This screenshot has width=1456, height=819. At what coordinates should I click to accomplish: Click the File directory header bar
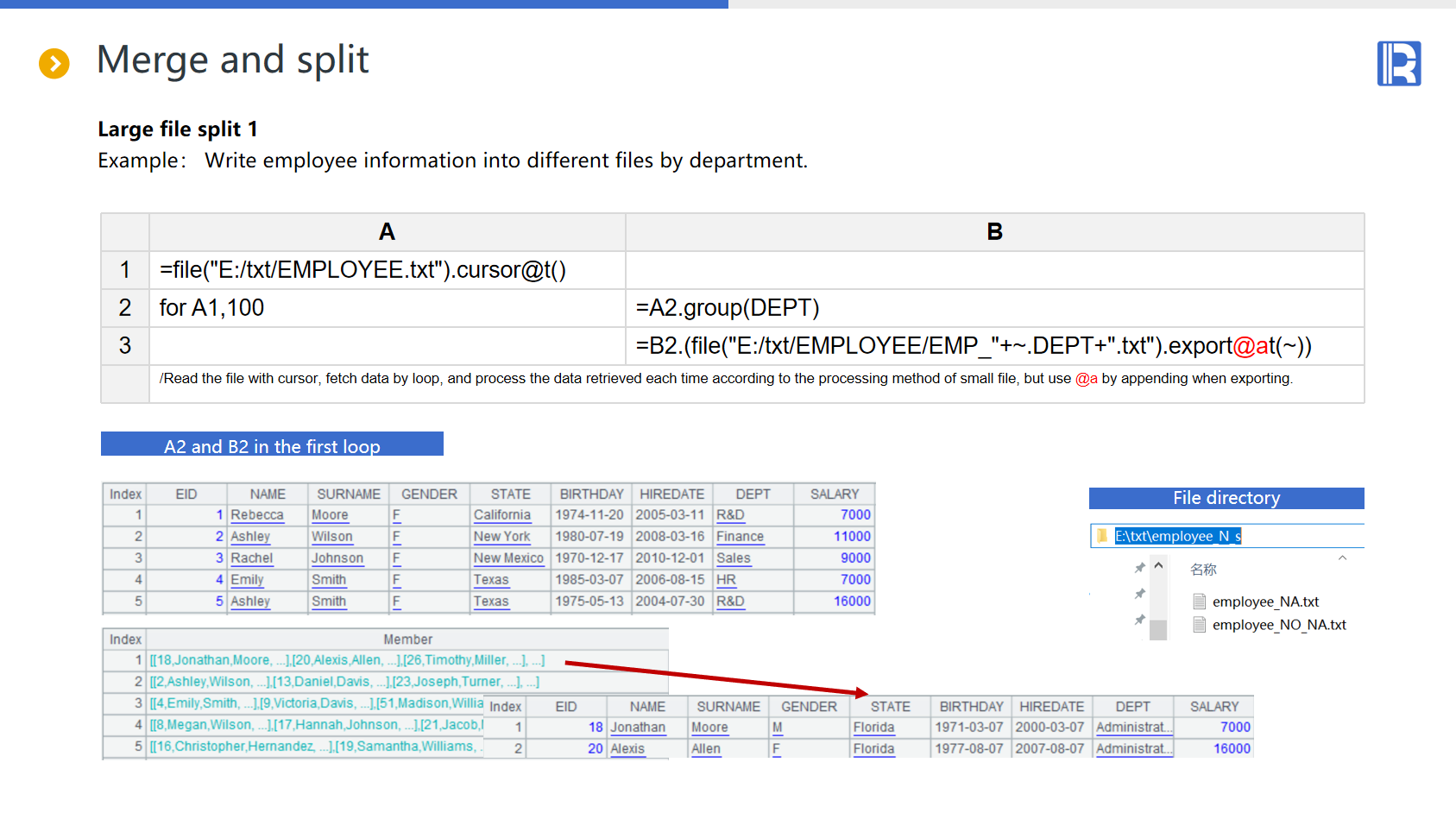coord(1226,498)
